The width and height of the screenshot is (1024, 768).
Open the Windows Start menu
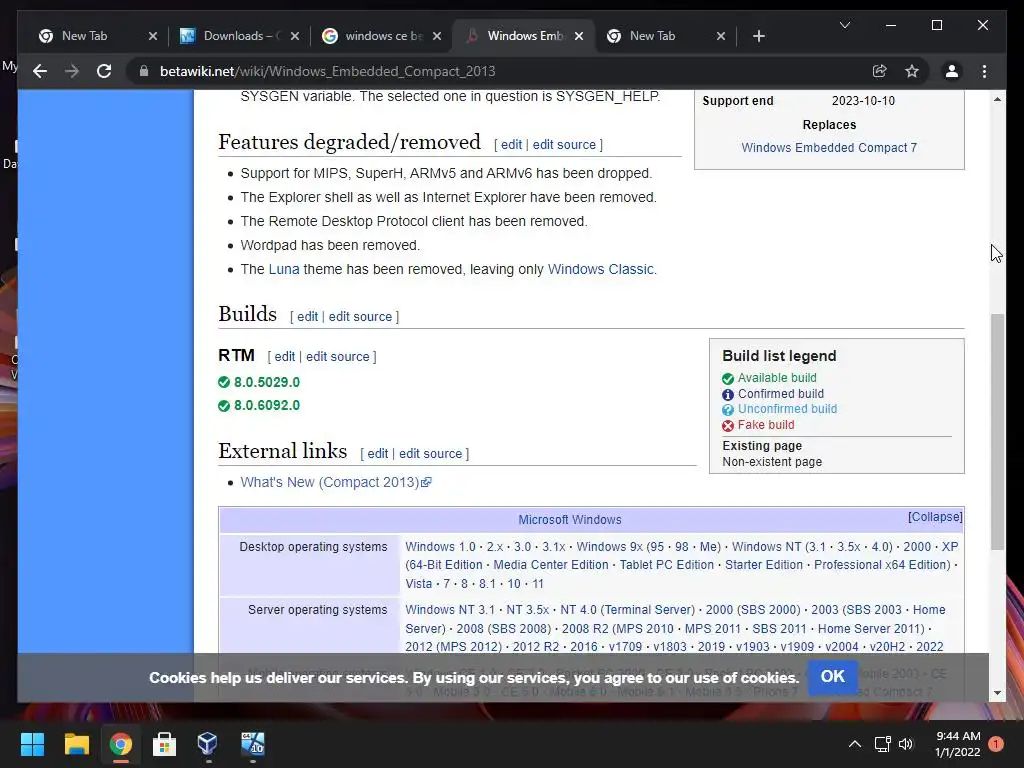tap(32, 744)
